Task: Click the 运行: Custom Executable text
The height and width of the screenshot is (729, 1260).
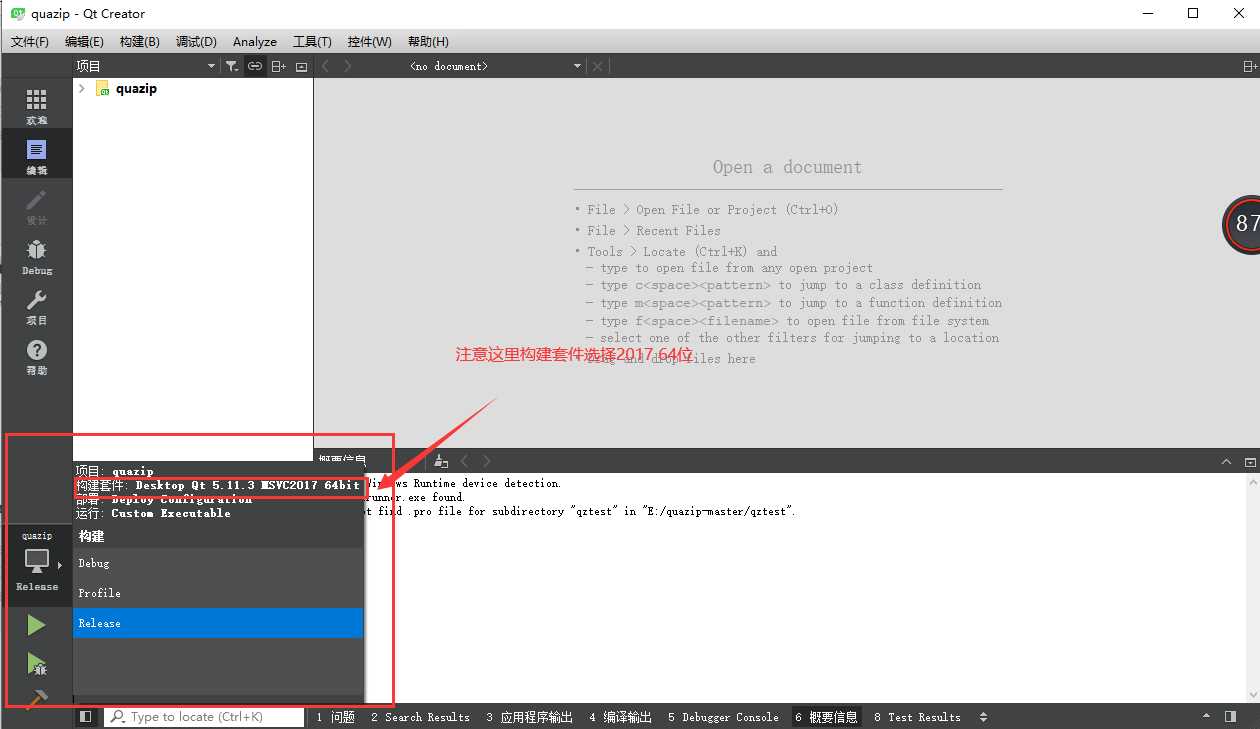Action: pos(153,513)
